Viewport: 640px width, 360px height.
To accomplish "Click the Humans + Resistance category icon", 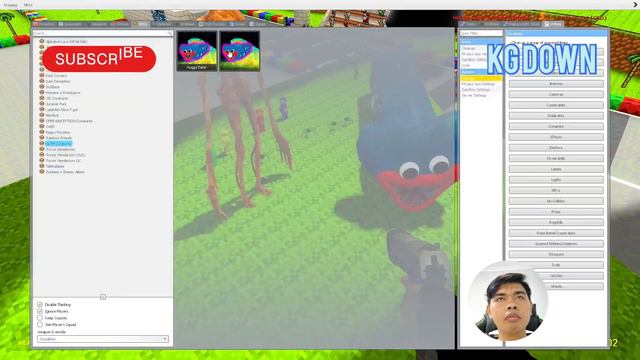I will pos(42,92).
